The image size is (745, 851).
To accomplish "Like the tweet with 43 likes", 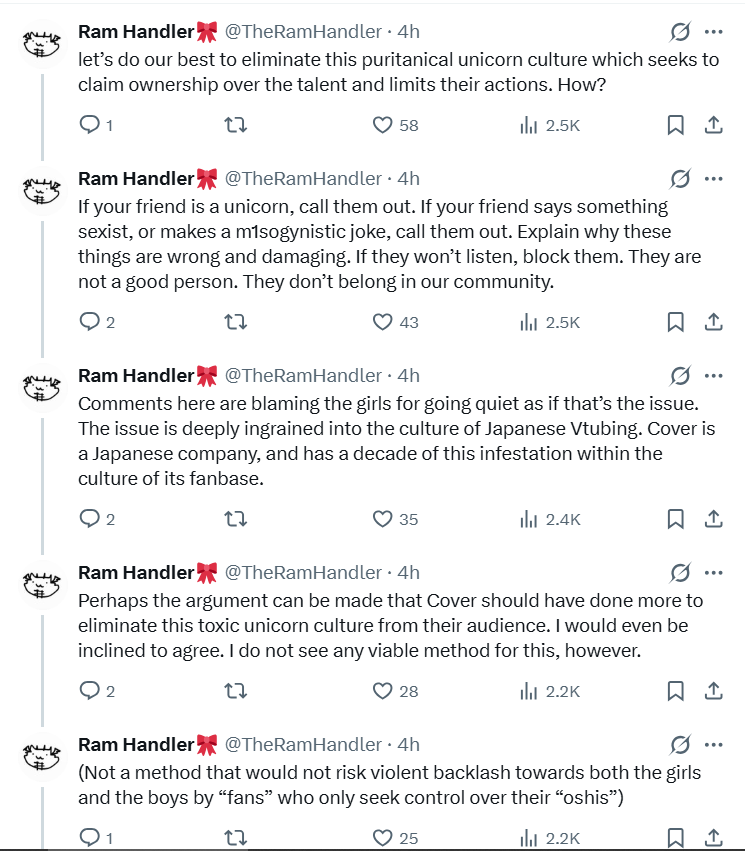I will pos(382,322).
